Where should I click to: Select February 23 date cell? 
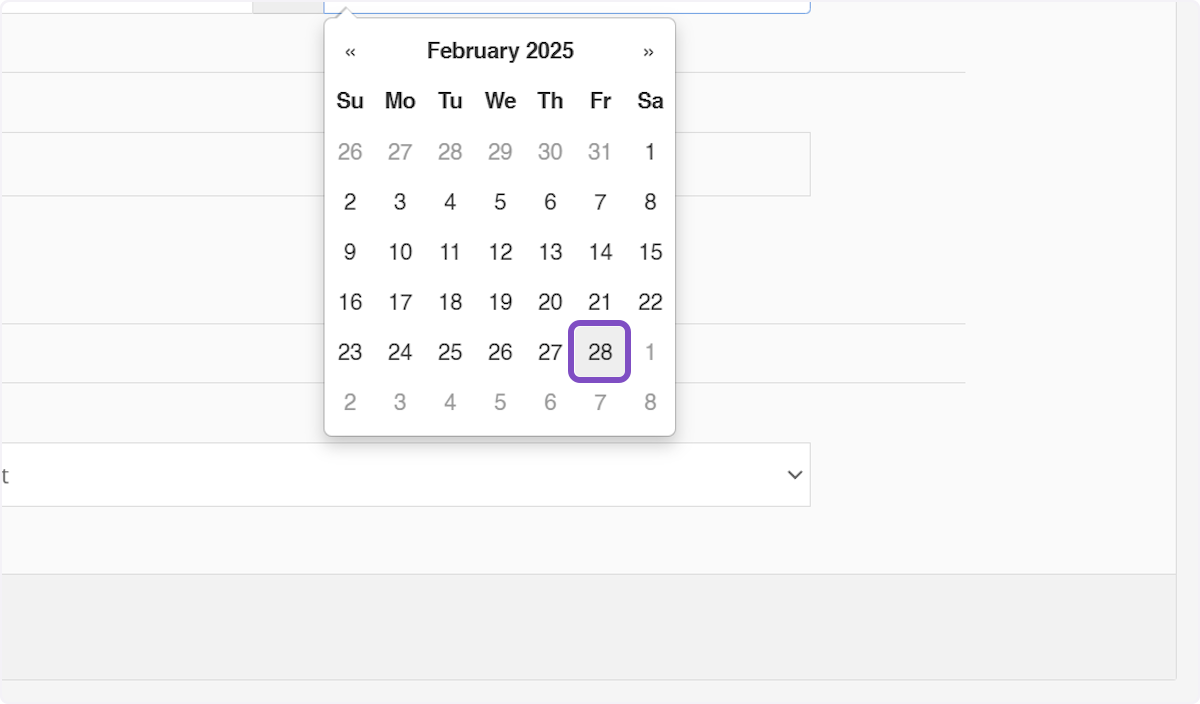tap(350, 352)
